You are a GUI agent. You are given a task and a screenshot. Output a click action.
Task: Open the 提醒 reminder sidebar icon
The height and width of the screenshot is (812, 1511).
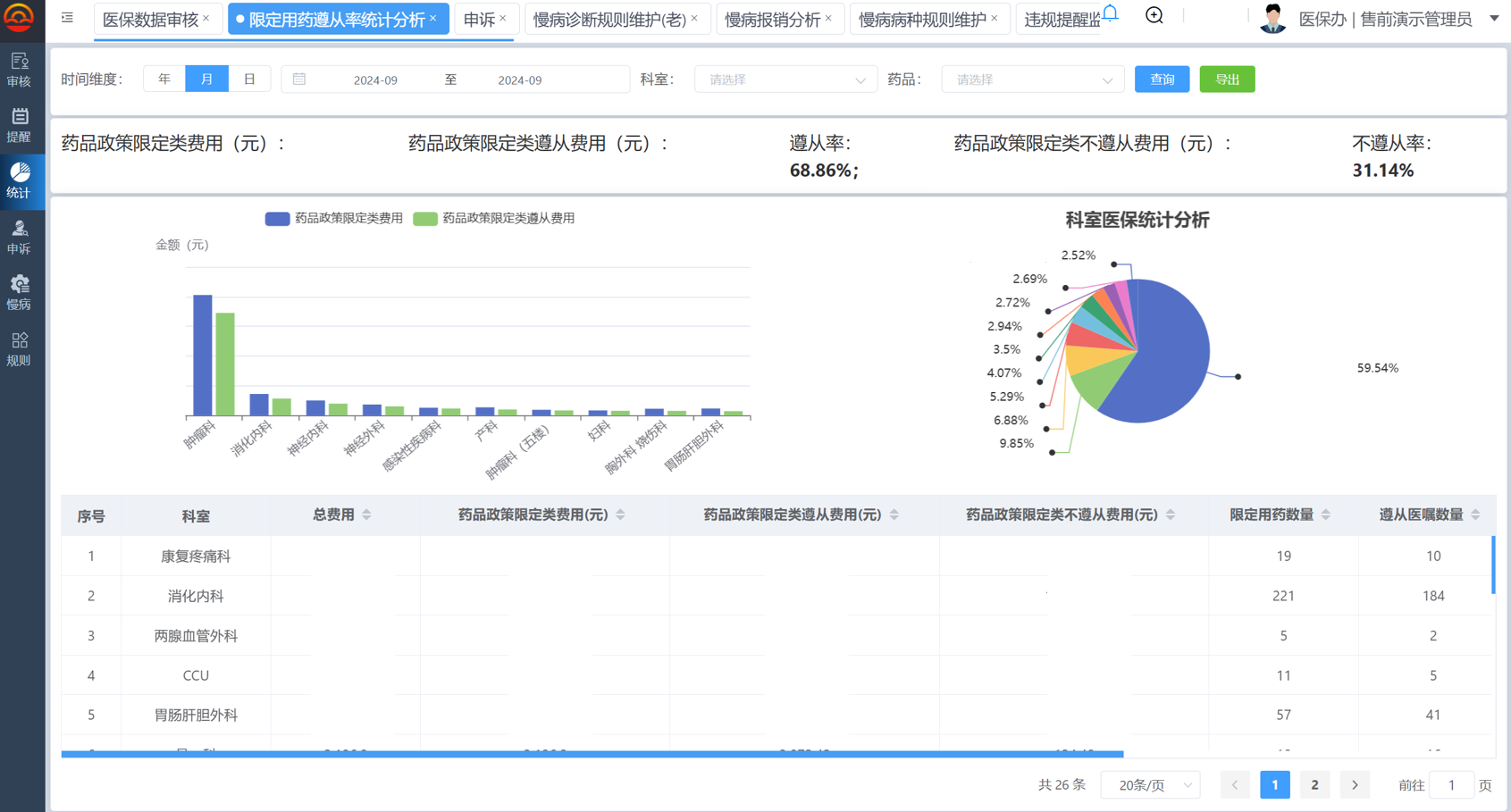pyautogui.click(x=20, y=125)
